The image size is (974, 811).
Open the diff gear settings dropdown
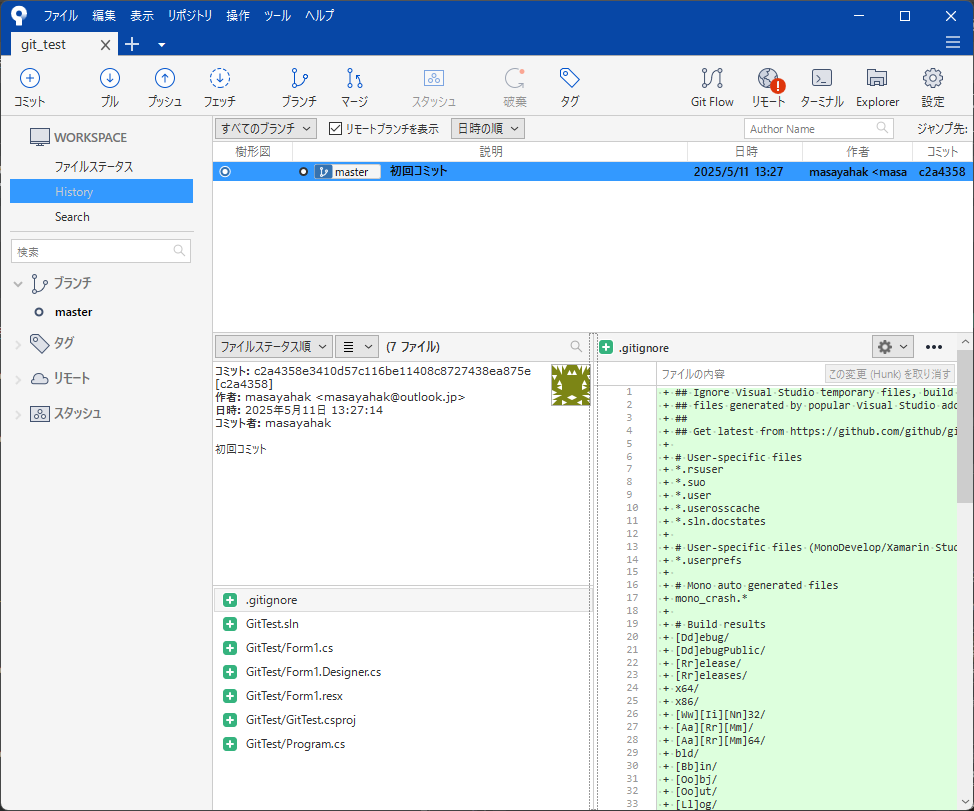point(893,347)
